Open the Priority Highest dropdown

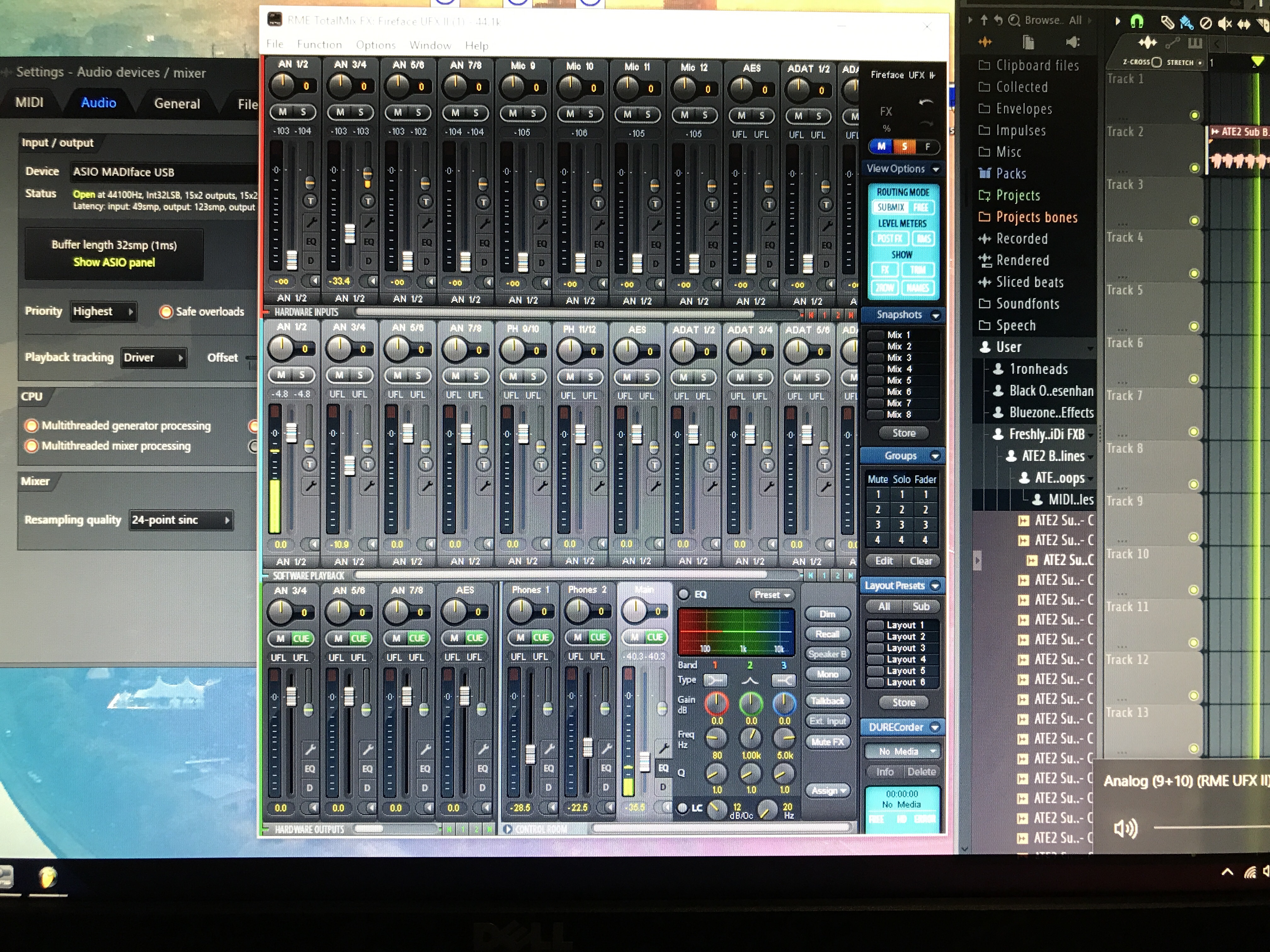[x=103, y=312]
